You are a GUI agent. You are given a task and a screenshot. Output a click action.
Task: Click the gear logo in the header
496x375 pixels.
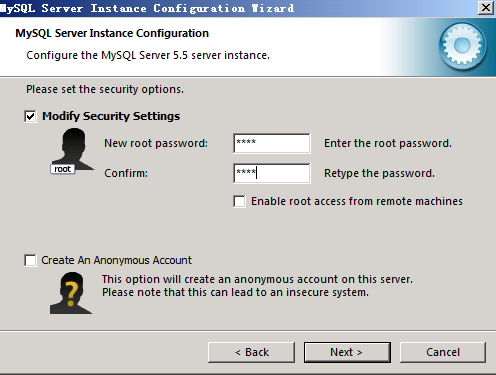pos(462,46)
